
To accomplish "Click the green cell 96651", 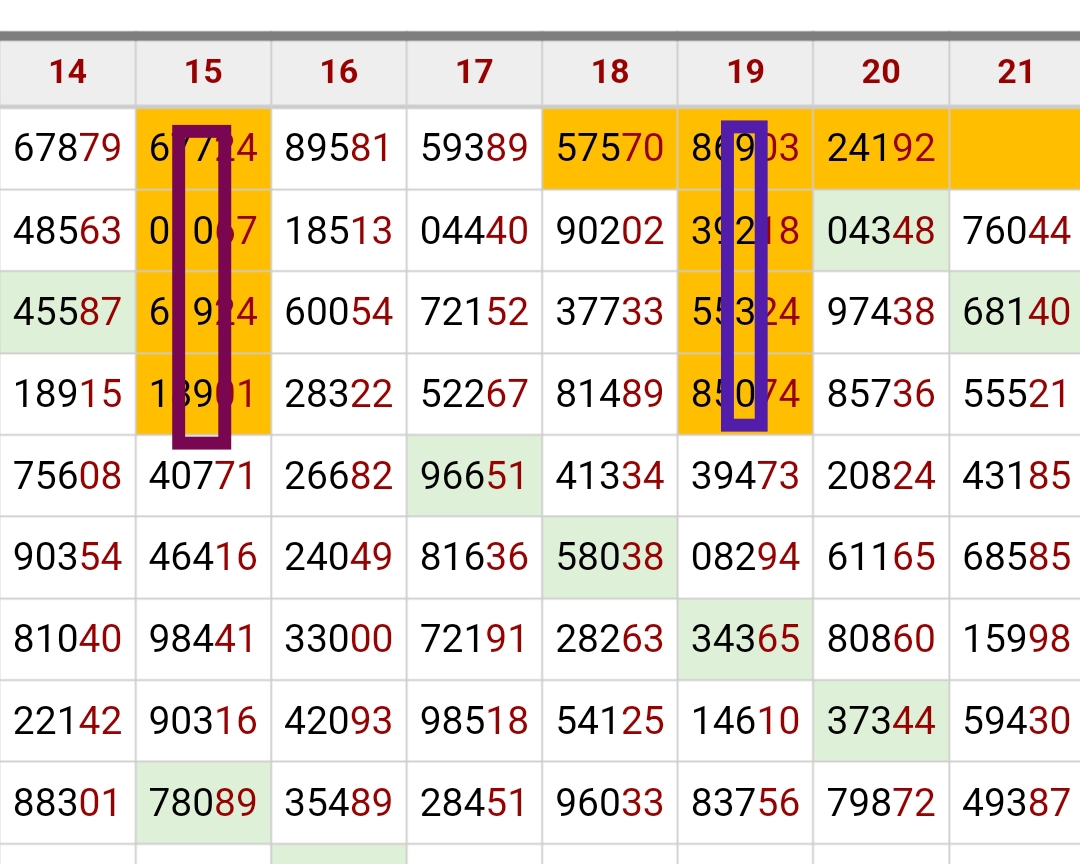I will [475, 475].
